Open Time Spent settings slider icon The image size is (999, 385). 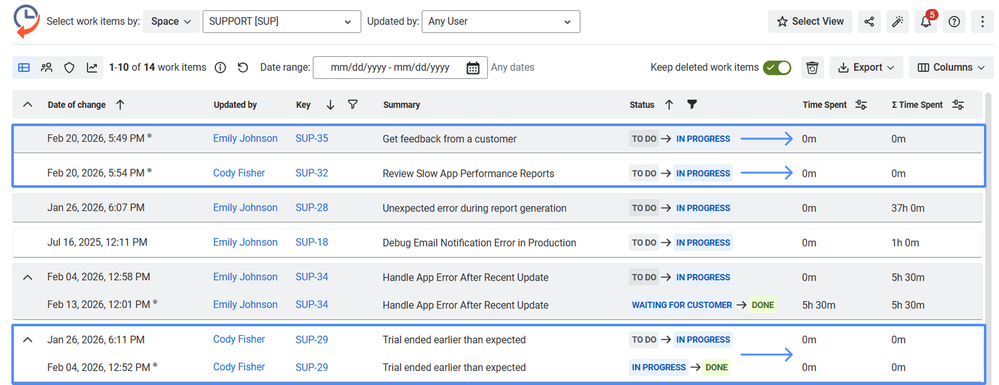861,105
